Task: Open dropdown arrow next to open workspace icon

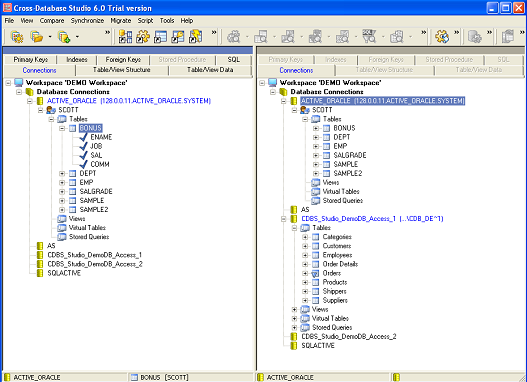Action: tap(50, 36)
